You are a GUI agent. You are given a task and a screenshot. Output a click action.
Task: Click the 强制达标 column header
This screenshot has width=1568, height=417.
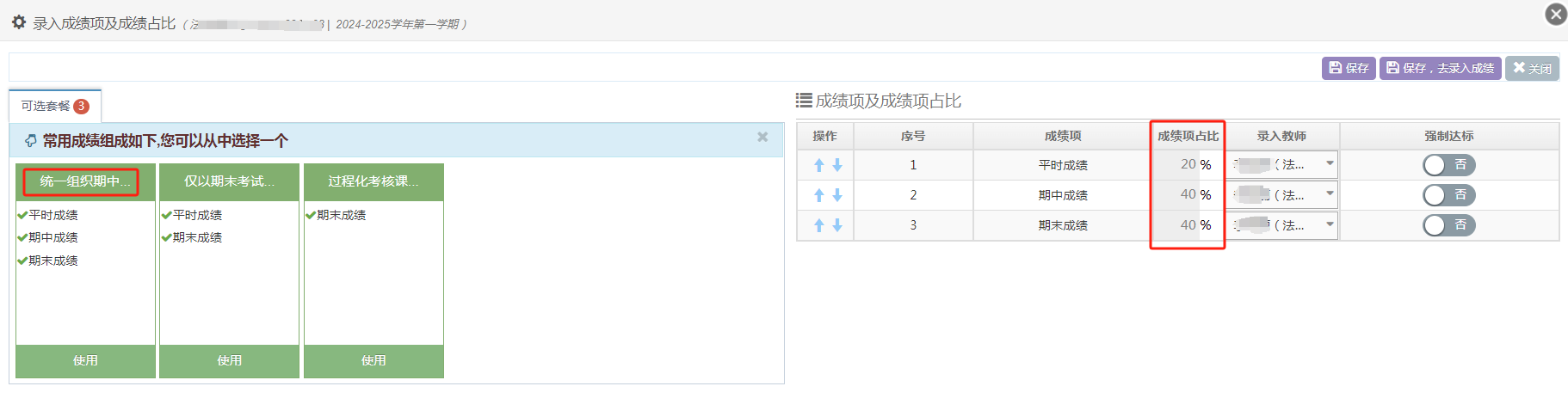[x=1449, y=136]
